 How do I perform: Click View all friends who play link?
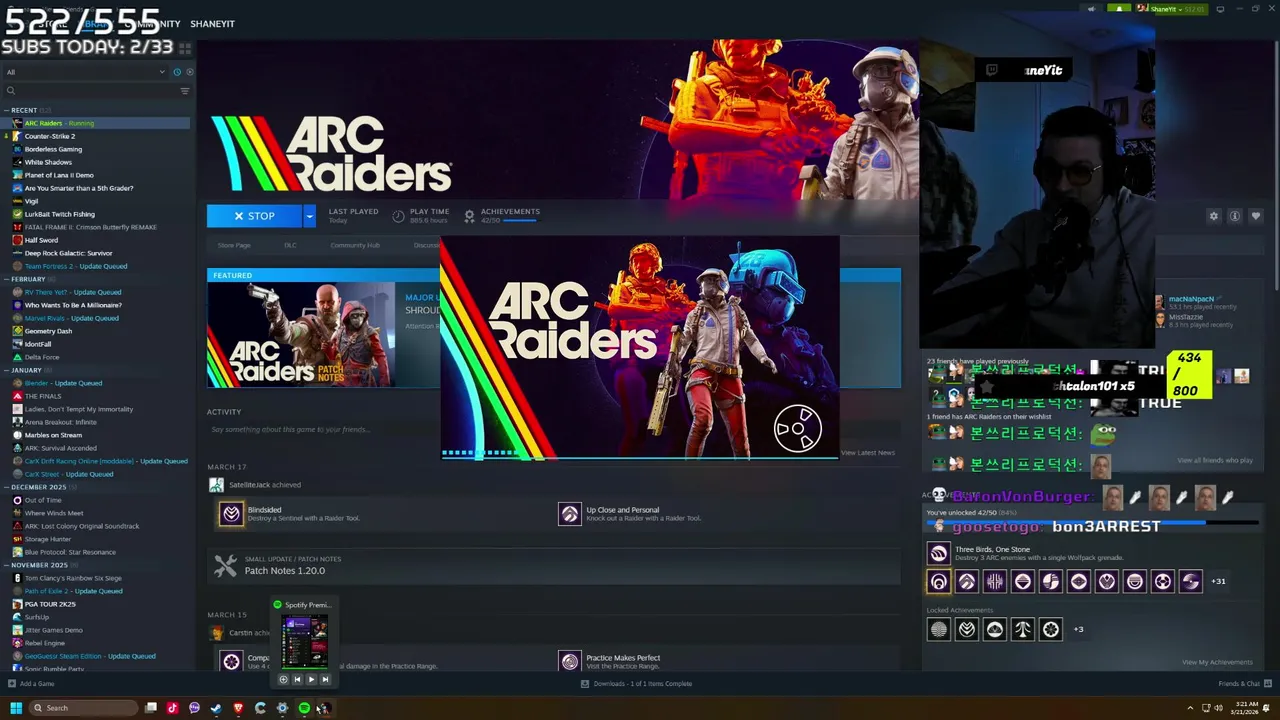tap(1215, 460)
